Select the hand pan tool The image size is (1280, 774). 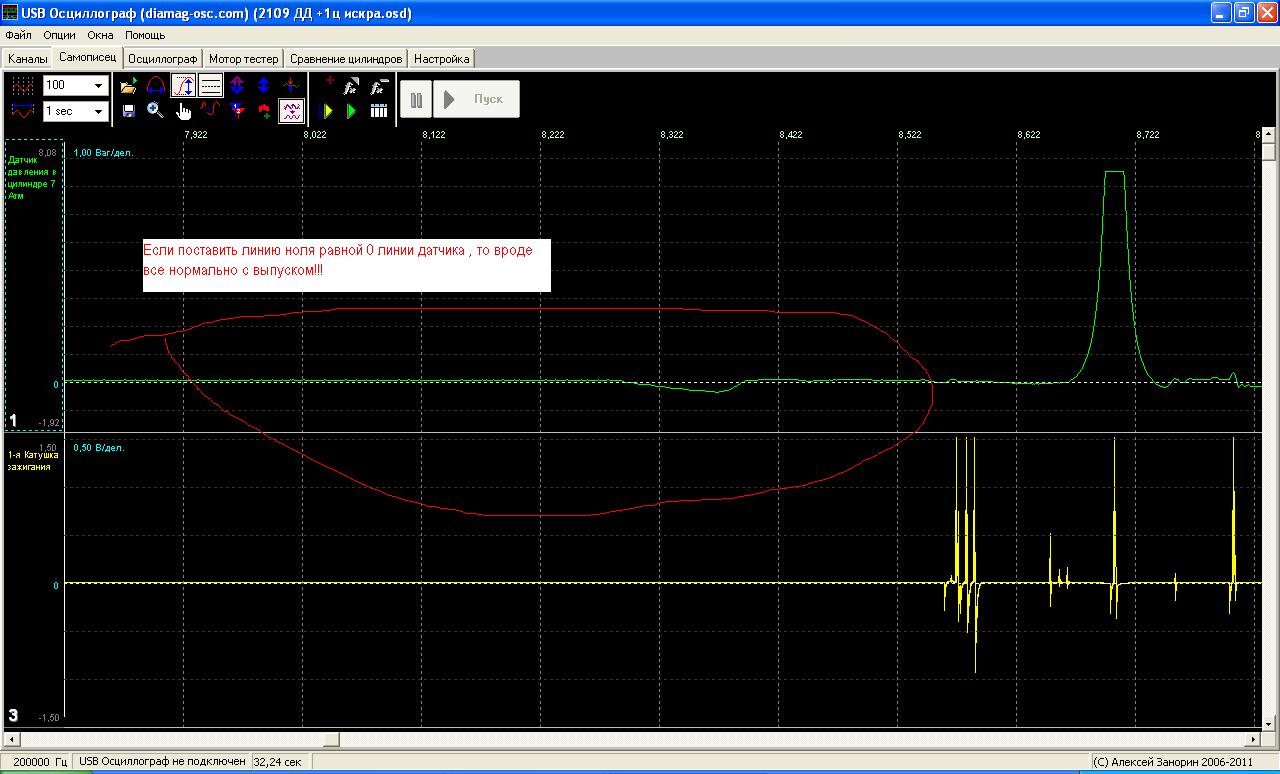[183, 111]
